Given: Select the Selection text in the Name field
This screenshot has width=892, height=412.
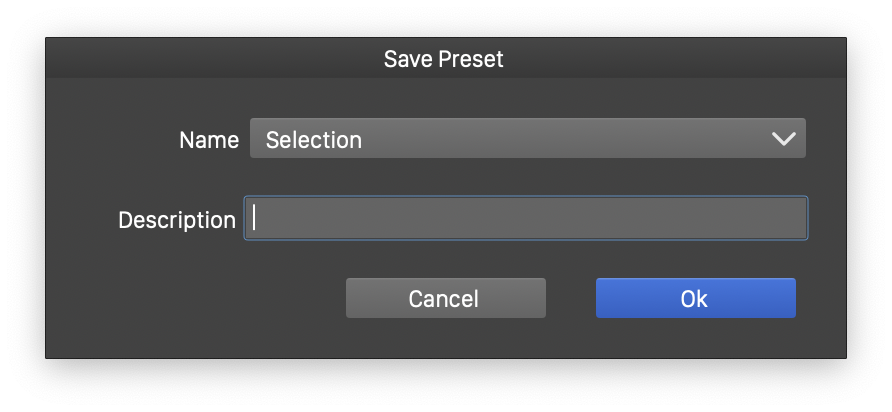Looking at the screenshot, I should [x=313, y=140].
